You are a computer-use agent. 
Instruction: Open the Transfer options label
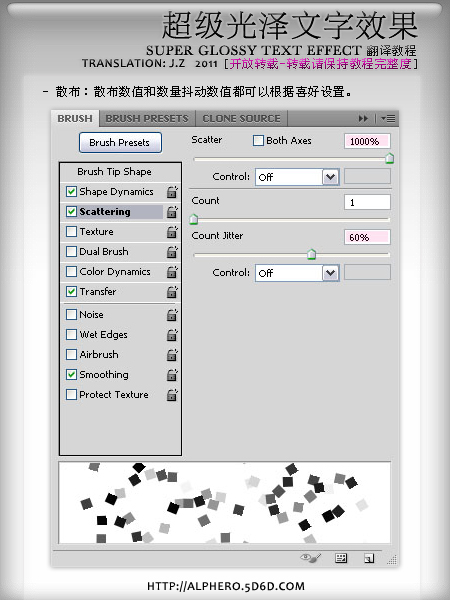(98, 292)
